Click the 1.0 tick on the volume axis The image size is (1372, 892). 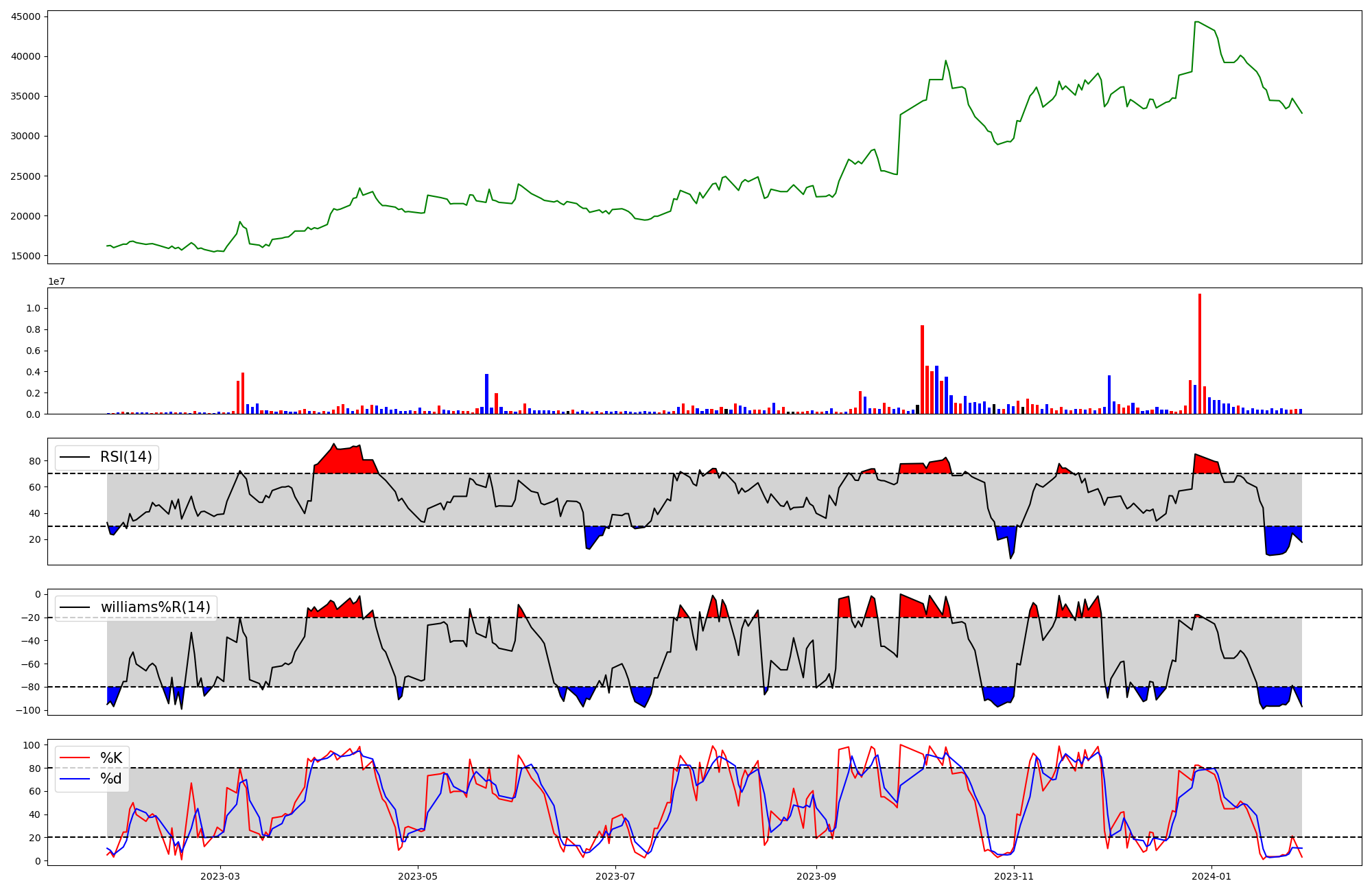click(33, 309)
